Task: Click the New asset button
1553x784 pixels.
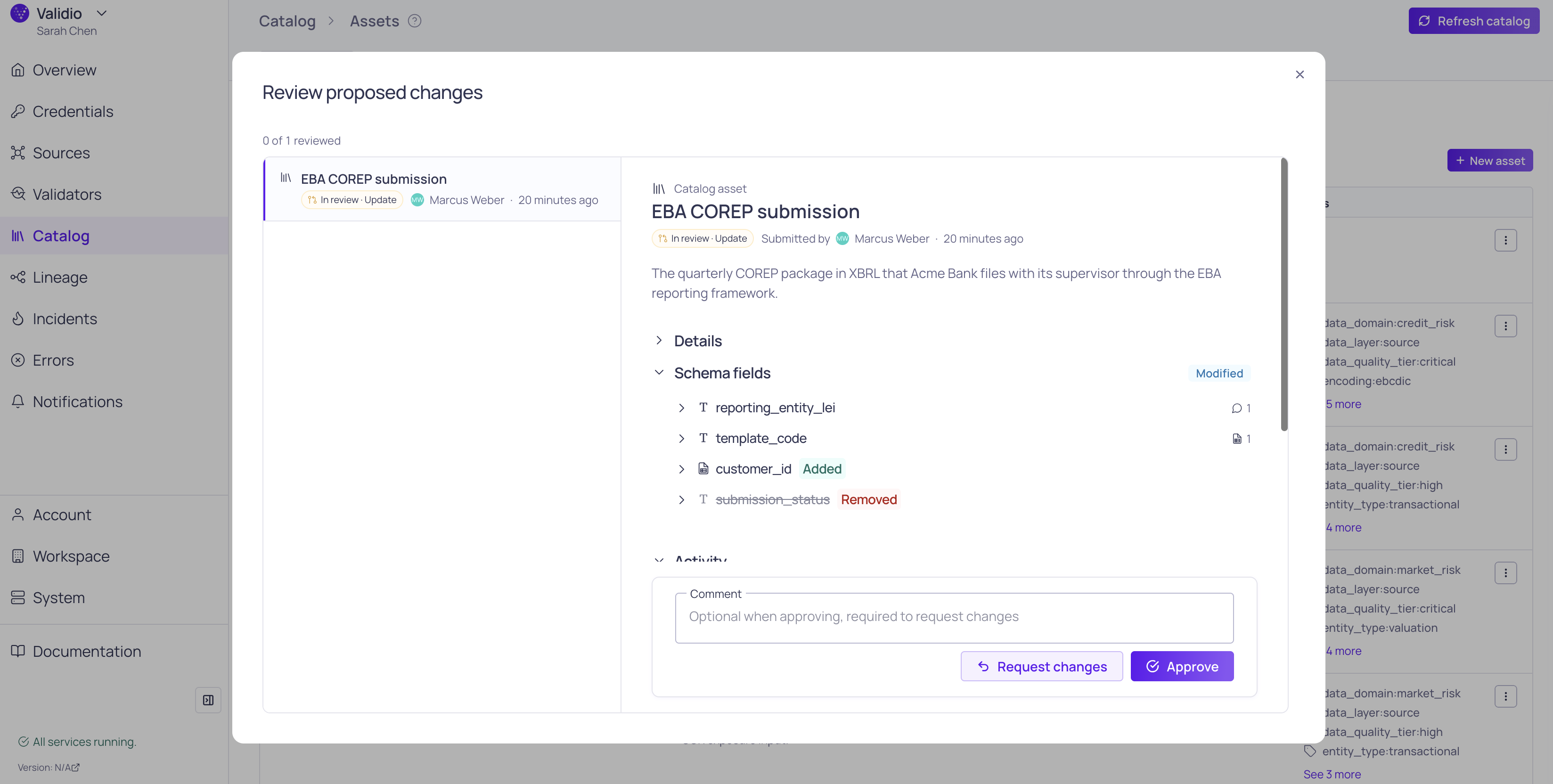Action: [x=1490, y=161]
